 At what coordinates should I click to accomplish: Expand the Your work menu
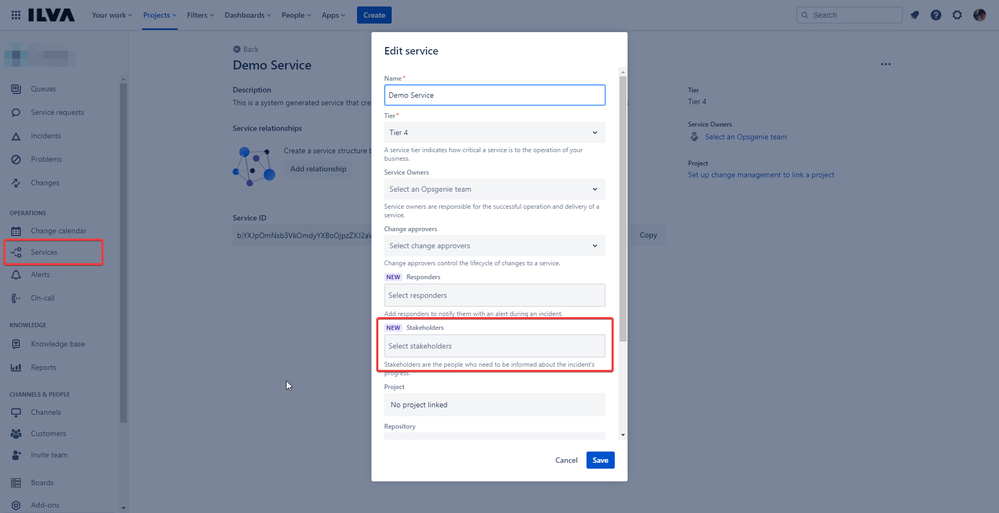(112, 15)
